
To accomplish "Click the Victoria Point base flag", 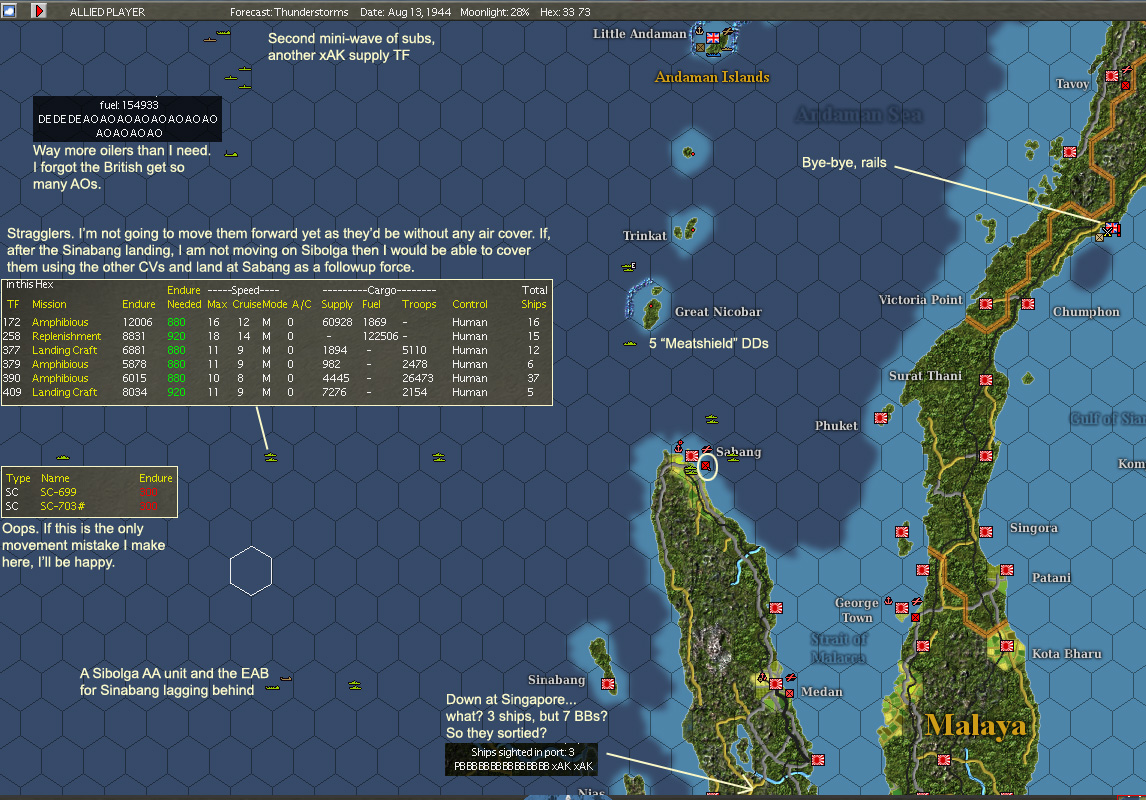I will 985,304.
